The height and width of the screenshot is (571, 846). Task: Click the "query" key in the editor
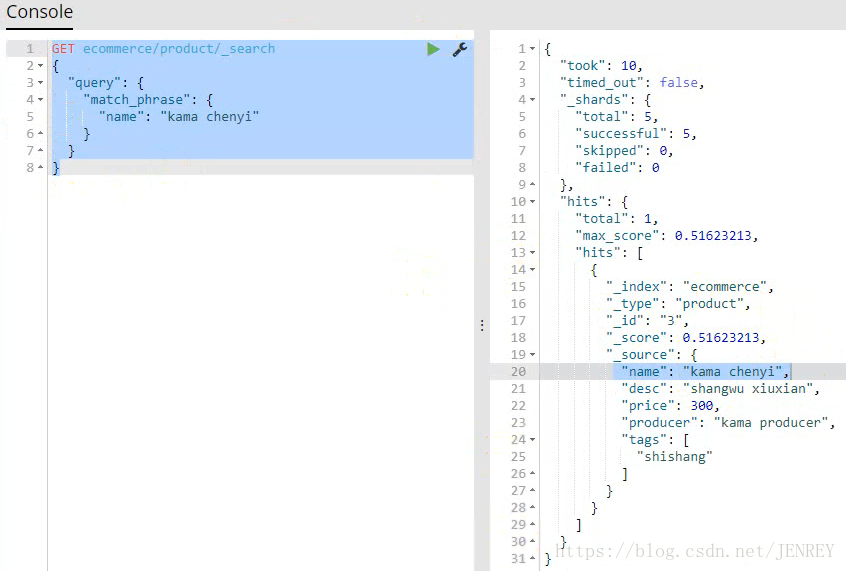(x=94, y=83)
